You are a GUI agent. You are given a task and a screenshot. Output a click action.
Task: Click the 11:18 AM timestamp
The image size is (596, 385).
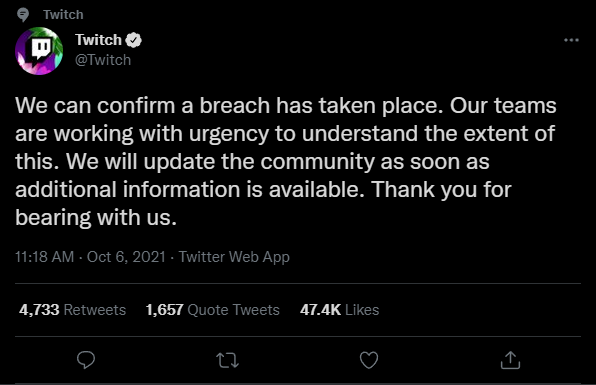pos(44,257)
